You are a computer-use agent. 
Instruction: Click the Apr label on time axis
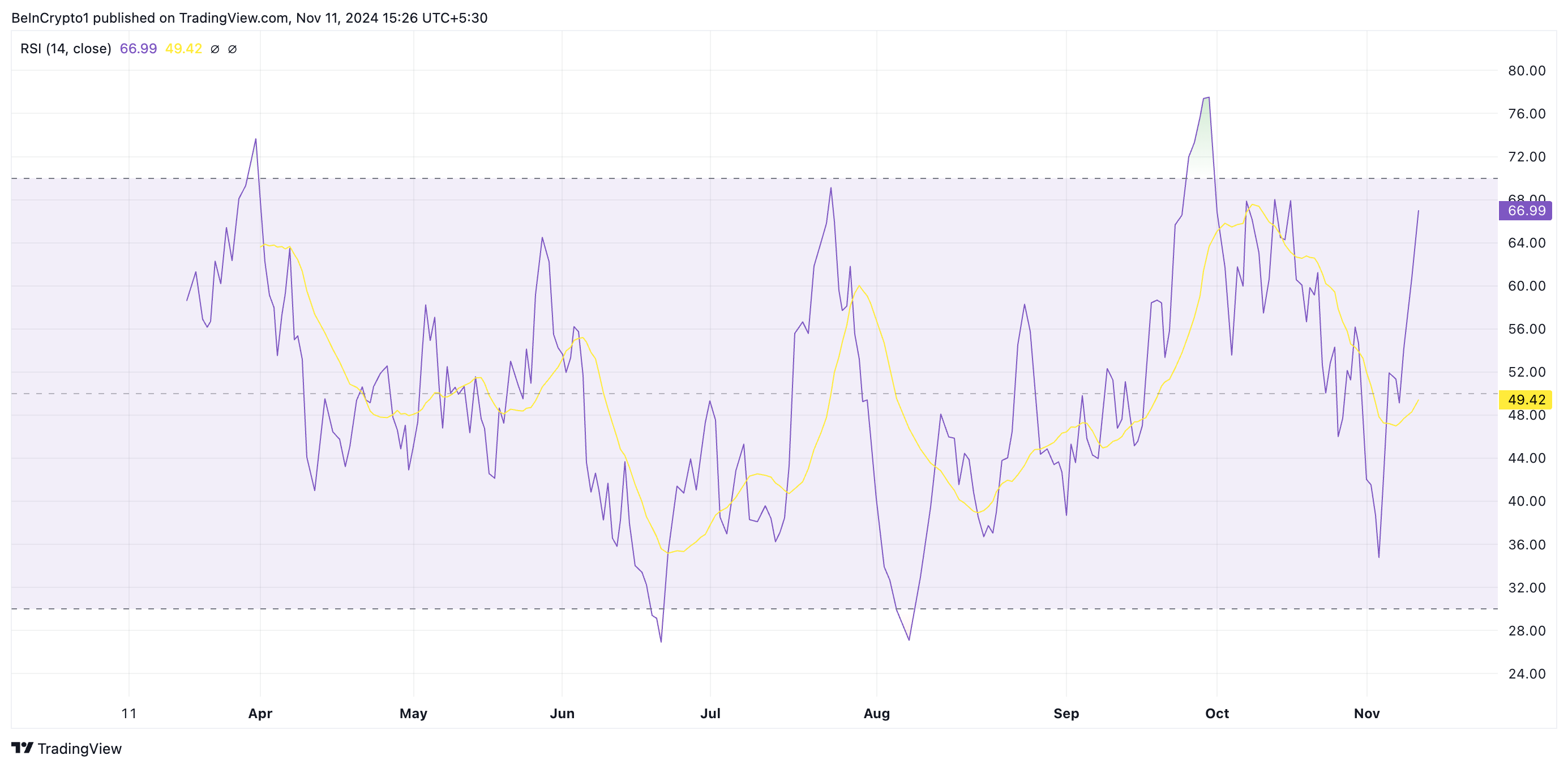260,713
